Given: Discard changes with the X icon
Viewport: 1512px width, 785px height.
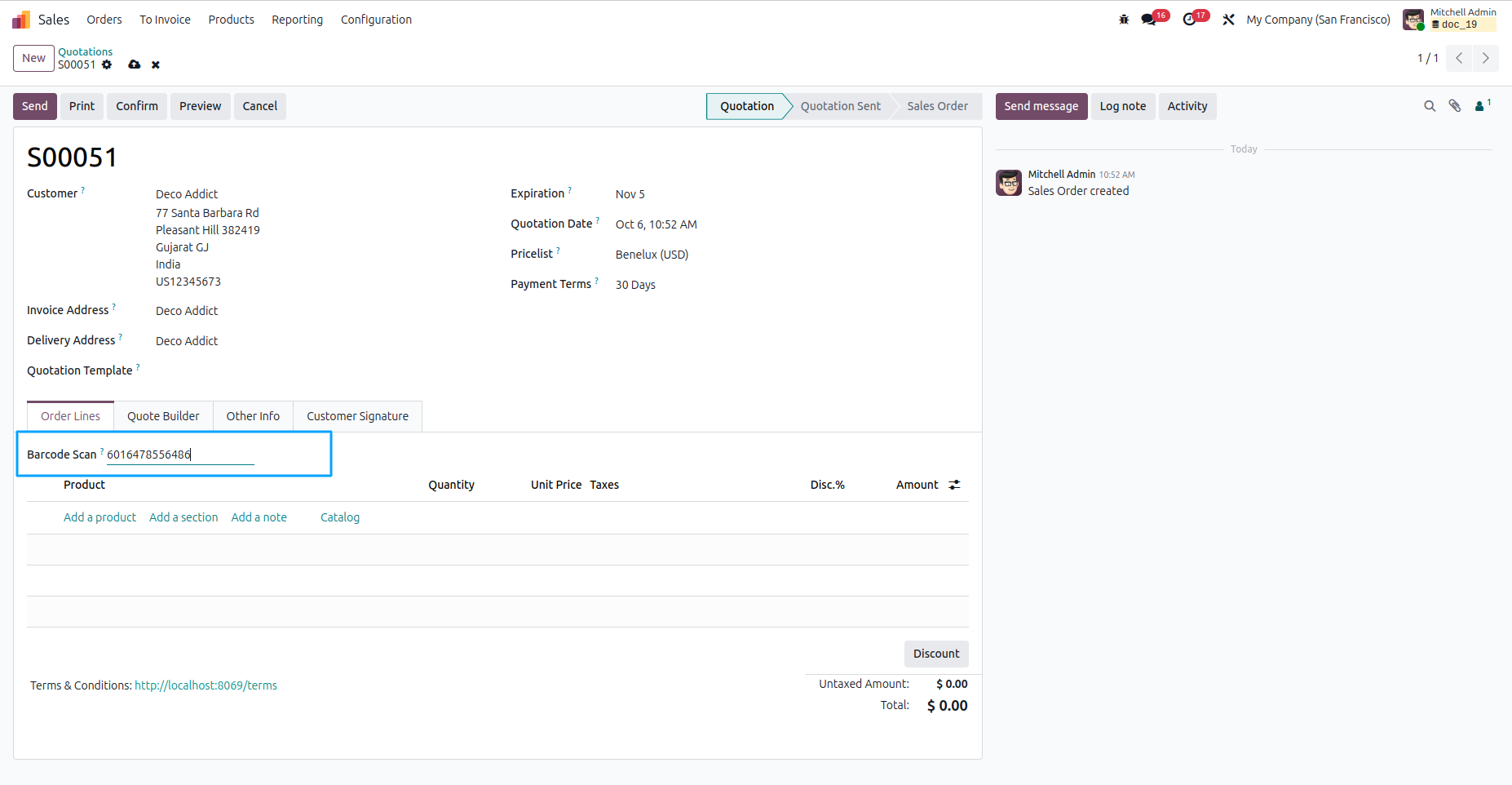Looking at the screenshot, I should (156, 64).
